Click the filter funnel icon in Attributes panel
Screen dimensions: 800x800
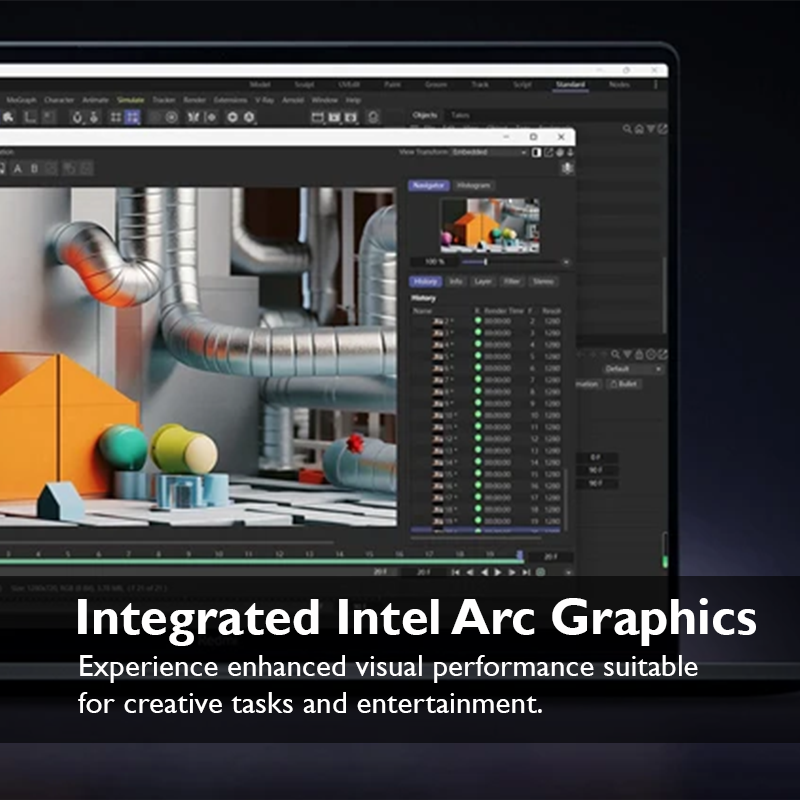click(628, 354)
